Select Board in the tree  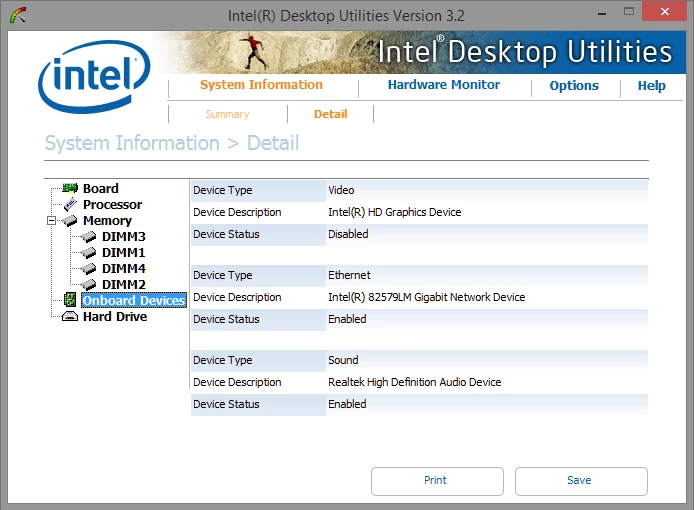(x=101, y=189)
